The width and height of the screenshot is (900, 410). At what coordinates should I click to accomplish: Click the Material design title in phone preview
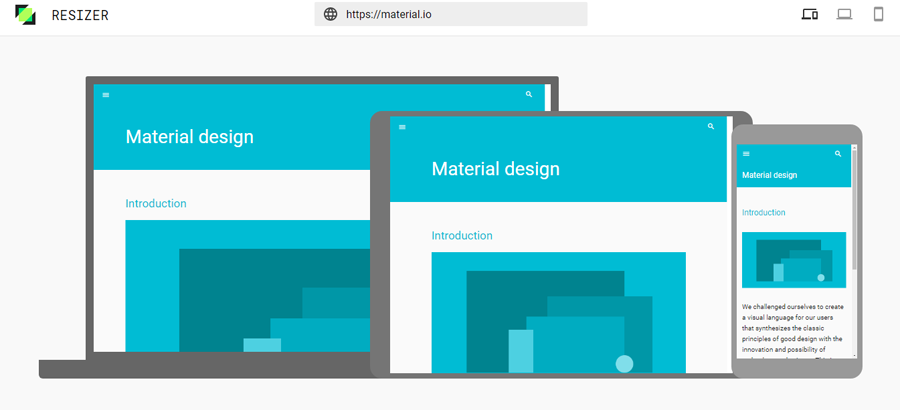pos(769,175)
